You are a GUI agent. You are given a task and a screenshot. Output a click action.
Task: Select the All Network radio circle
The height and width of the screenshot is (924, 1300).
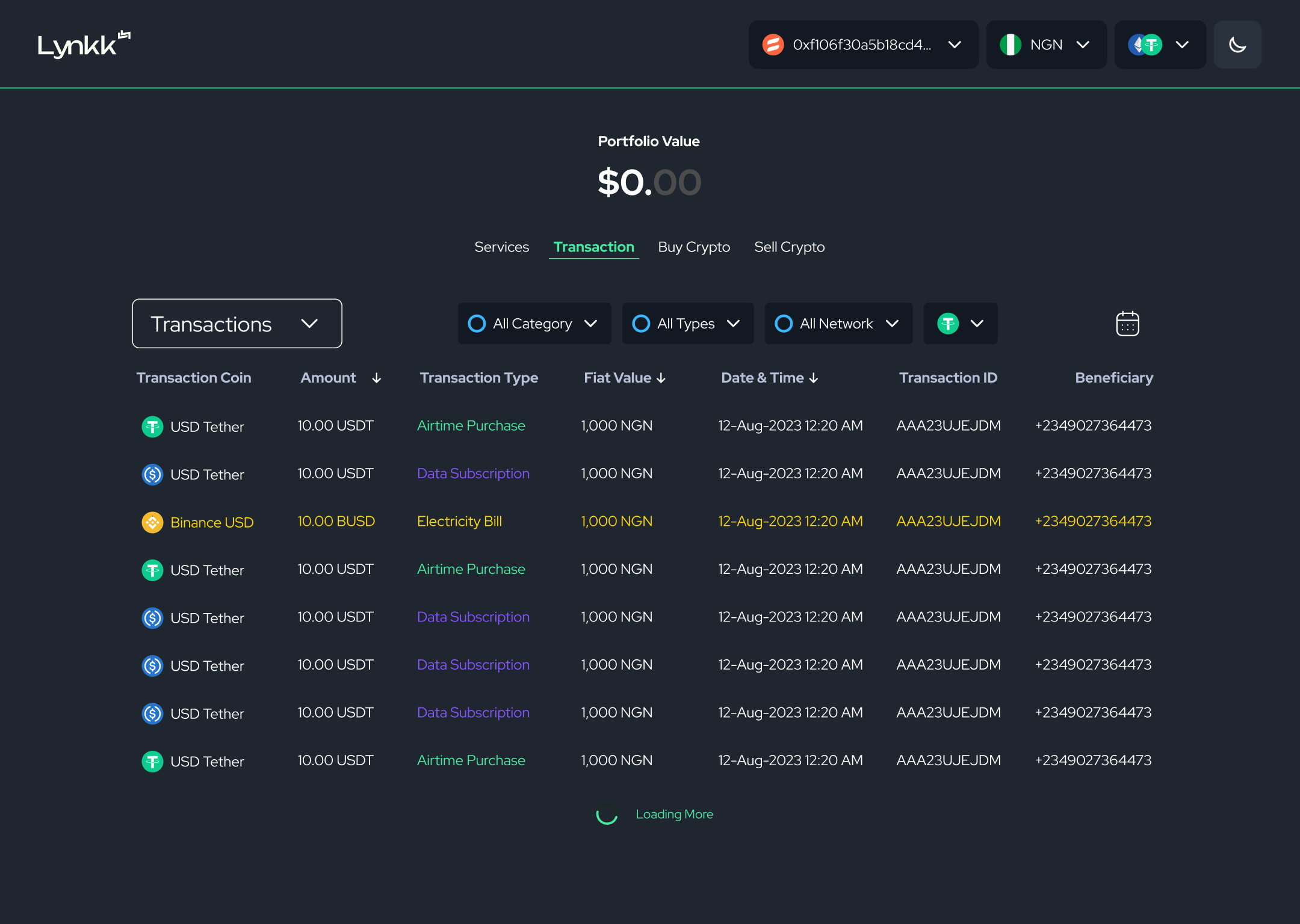coord(784,324)
